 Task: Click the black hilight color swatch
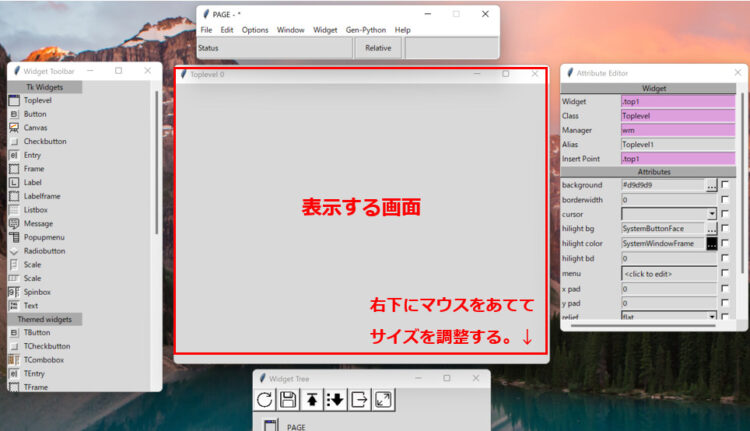pyautogui.click(x=712, y=243)
